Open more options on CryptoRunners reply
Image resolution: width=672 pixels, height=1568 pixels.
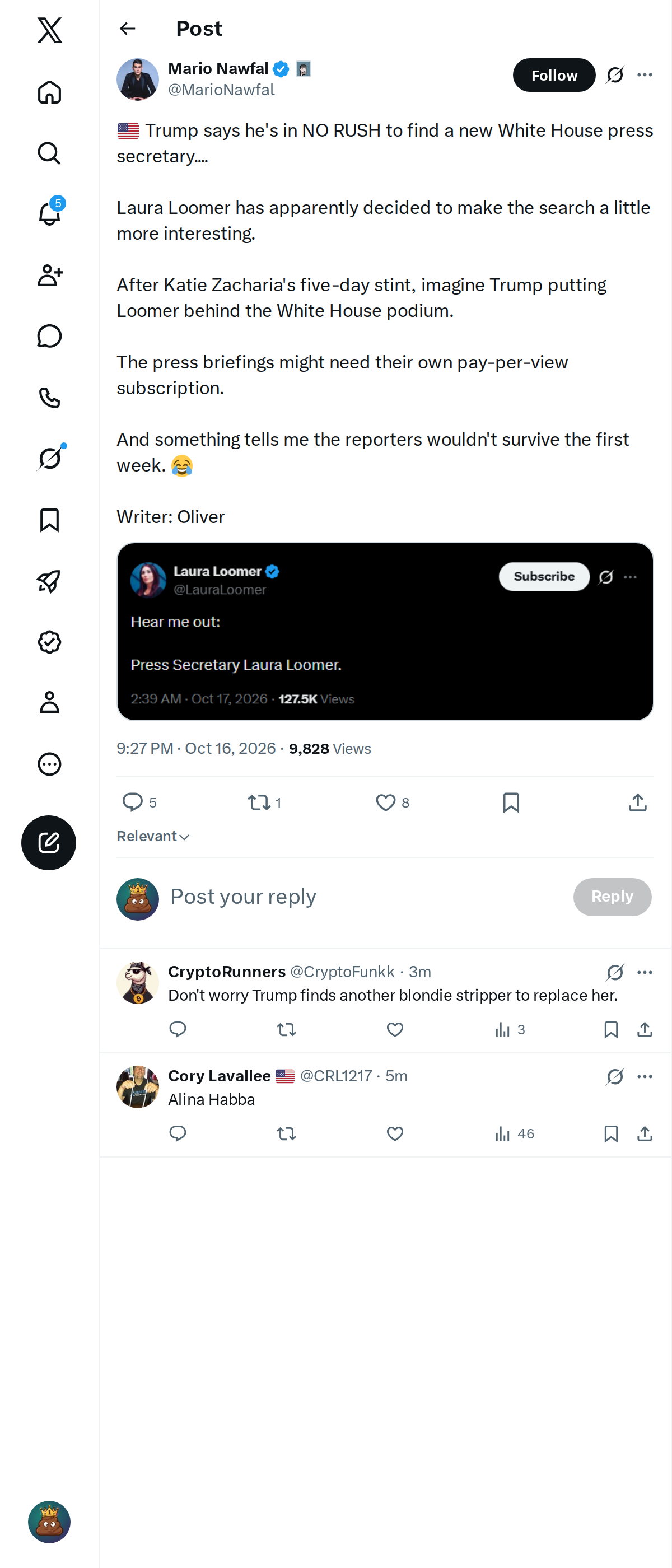pyautogui.click(x=645, y=972)
